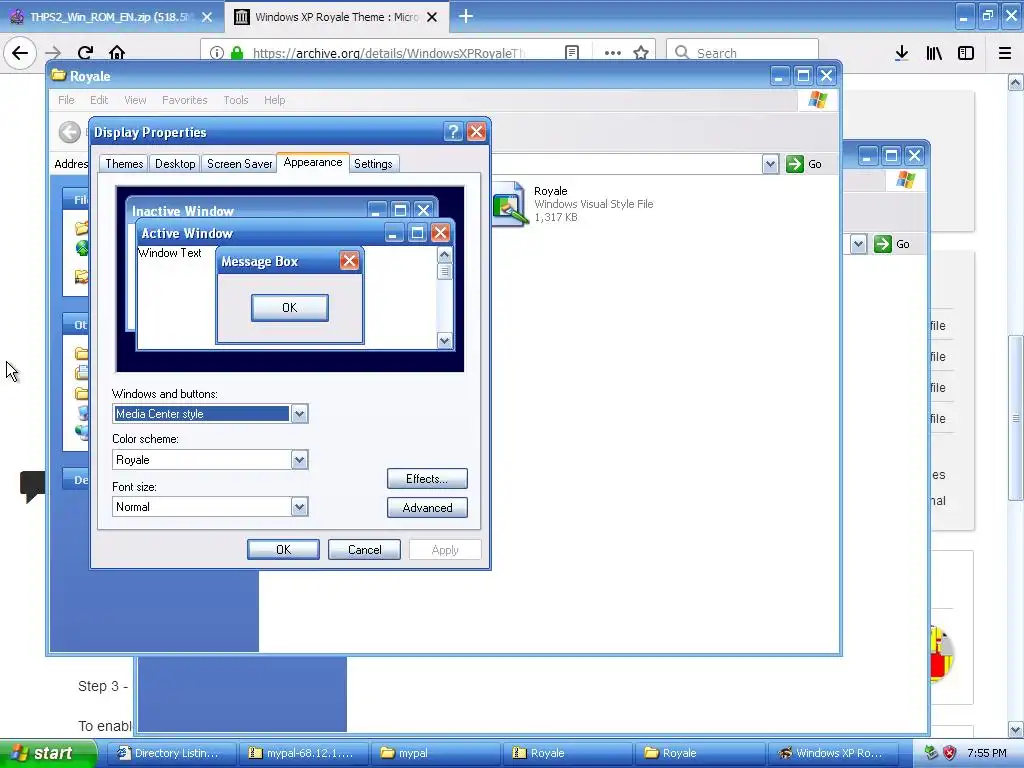
Task: Open File menu in Royale window
Action: coord(66,100)
